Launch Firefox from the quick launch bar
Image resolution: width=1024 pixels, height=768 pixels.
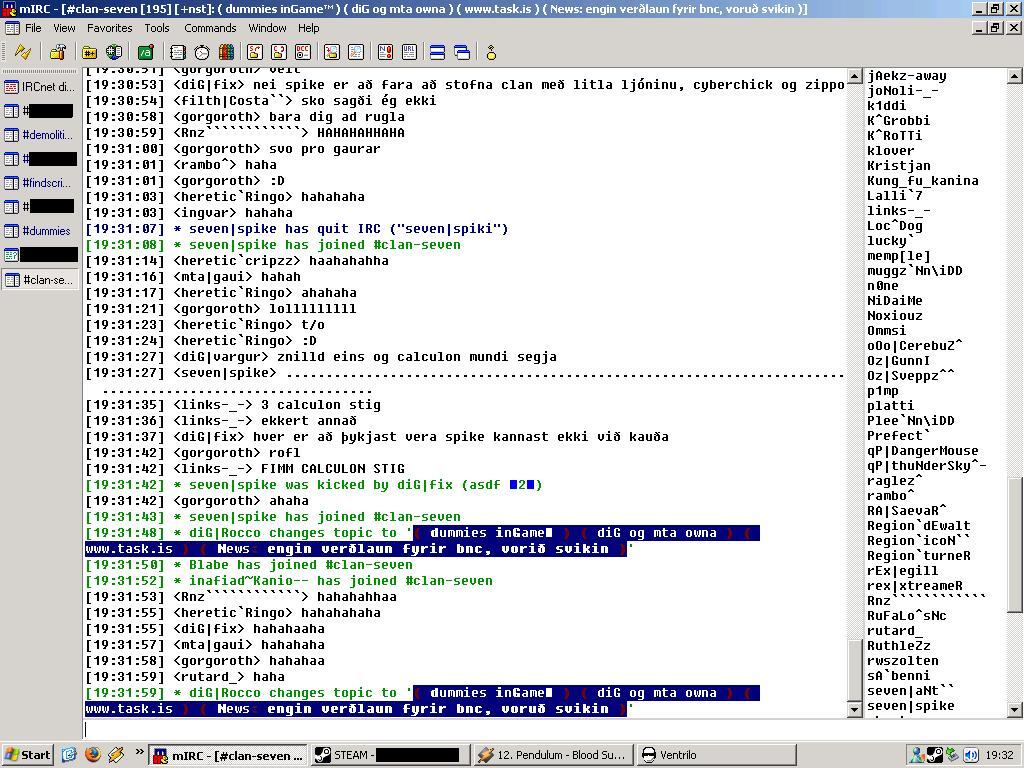(x=93, y=755)
